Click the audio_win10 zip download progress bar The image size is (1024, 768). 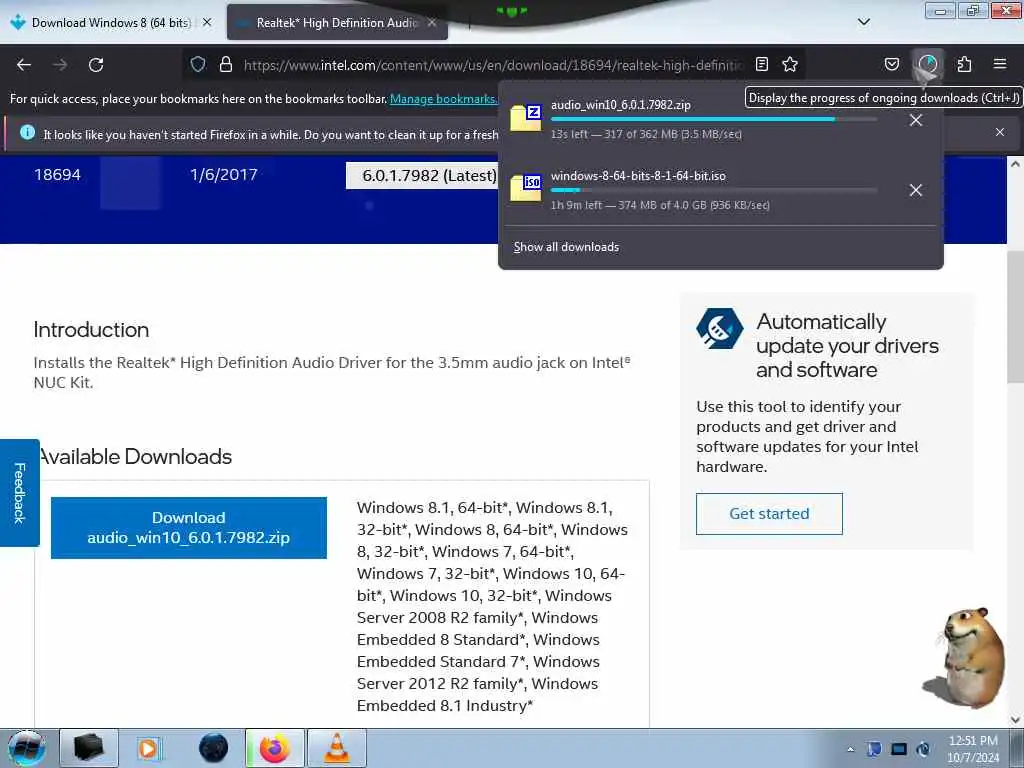pyautogui.click(x=714, y=120)
